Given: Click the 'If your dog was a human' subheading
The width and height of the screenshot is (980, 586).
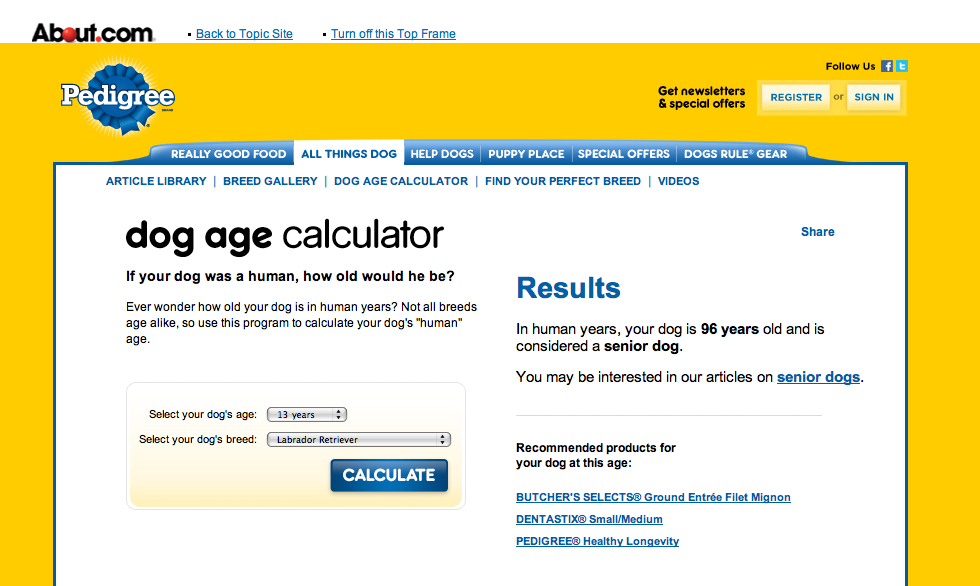Looking at the screenshot, I should [x=290, y=276].
